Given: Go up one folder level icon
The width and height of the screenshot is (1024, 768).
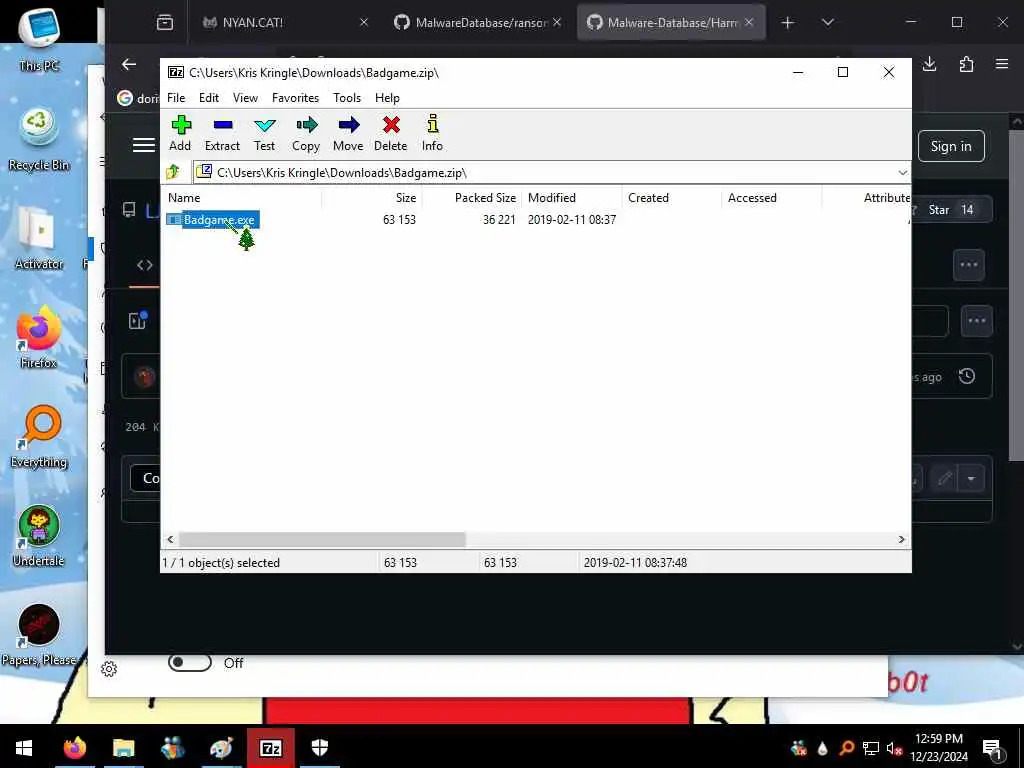Looking at the screenshot, I should [173, 172].
